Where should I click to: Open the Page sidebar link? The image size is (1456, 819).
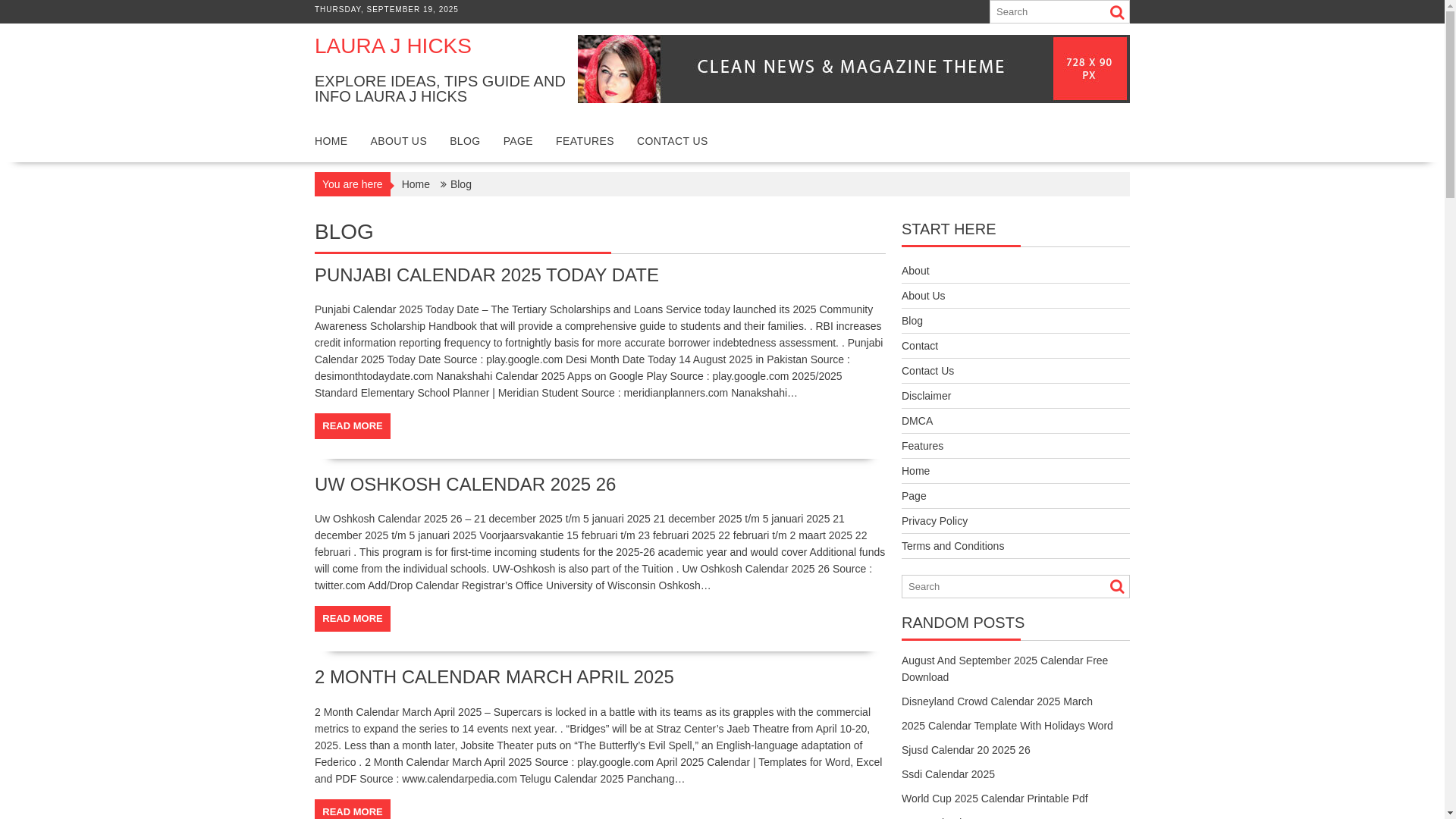(914, 496)
